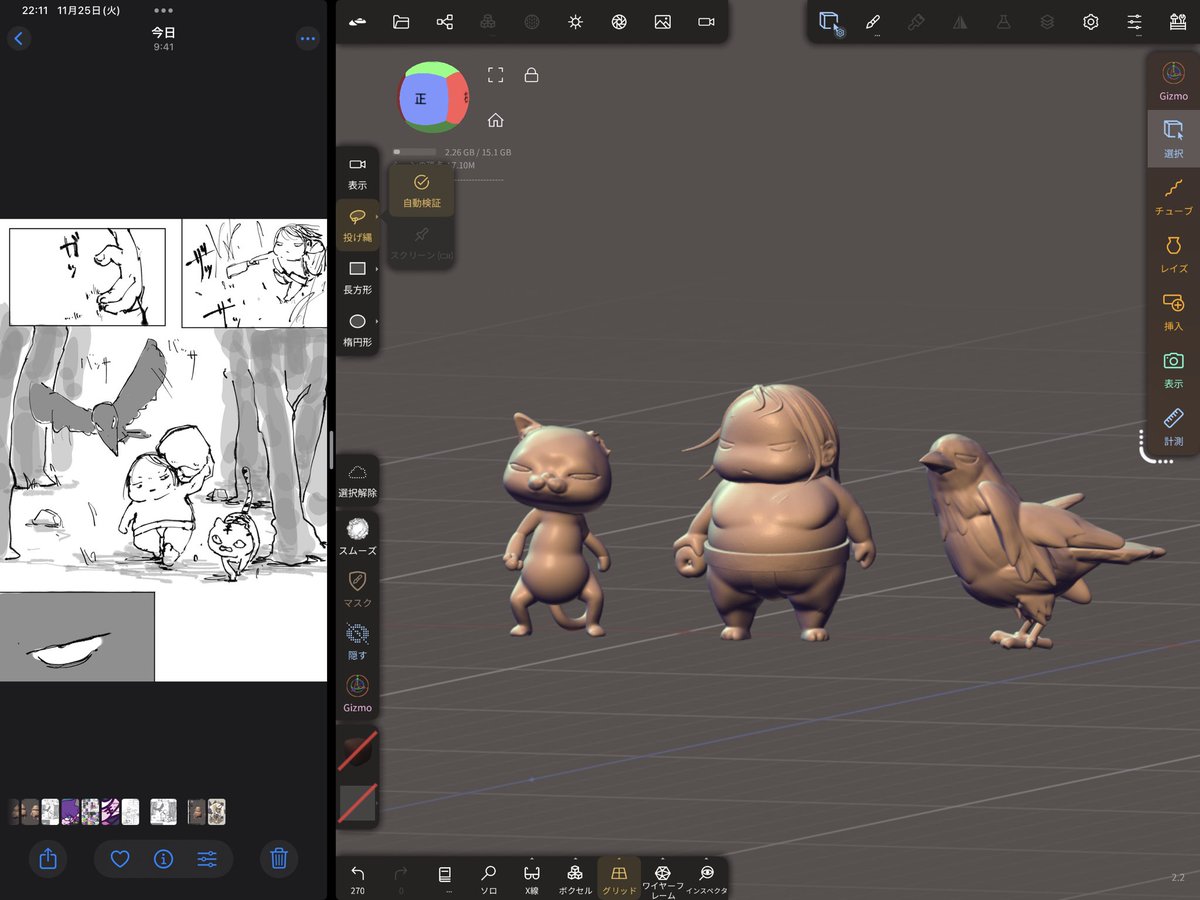The width and height of the screenshot is (1200, 900).
Task: Open the selection tool settings in top-right bar
Action: 831,22
